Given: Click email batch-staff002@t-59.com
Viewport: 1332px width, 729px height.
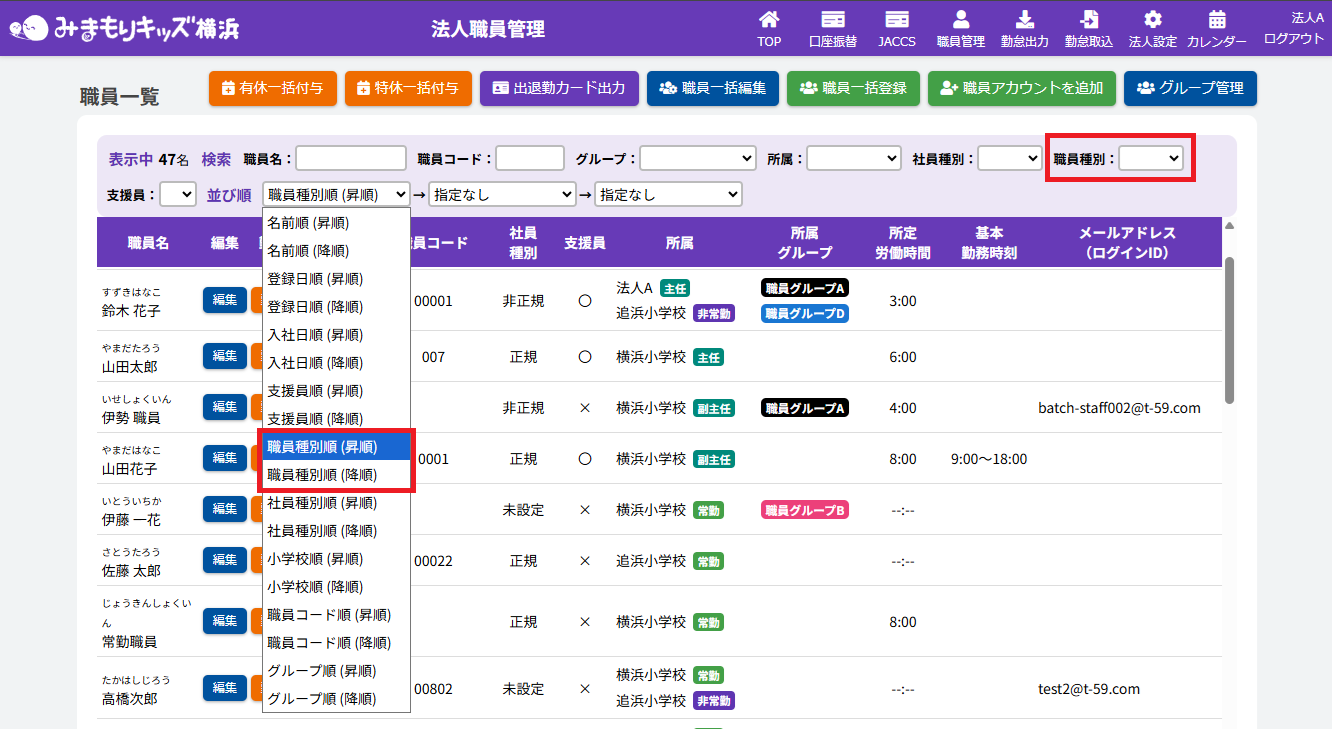Looking at the screenshot, I should click(1120, 408).
